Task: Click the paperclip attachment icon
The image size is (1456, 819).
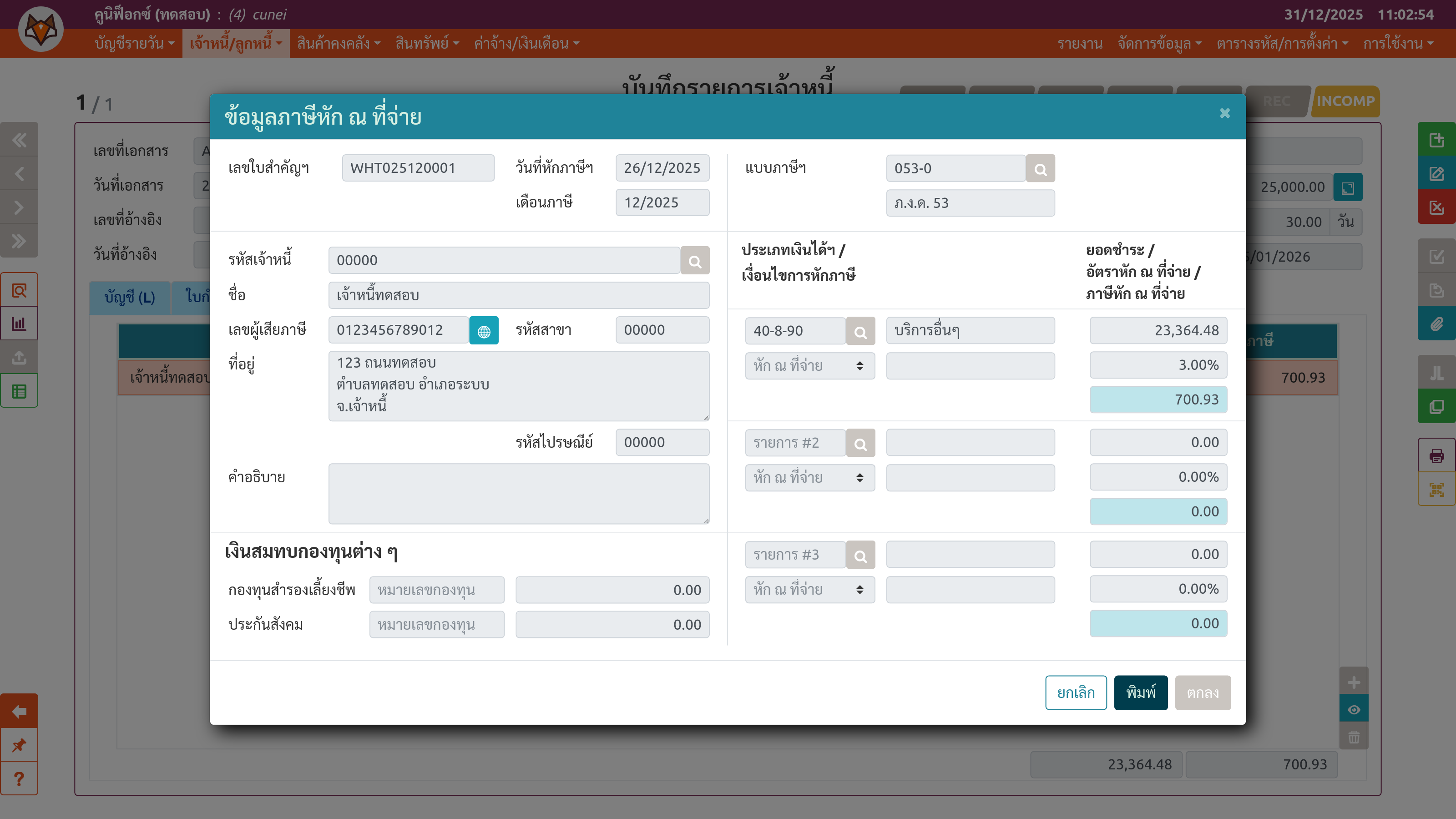Action: tap(1436, 324)
